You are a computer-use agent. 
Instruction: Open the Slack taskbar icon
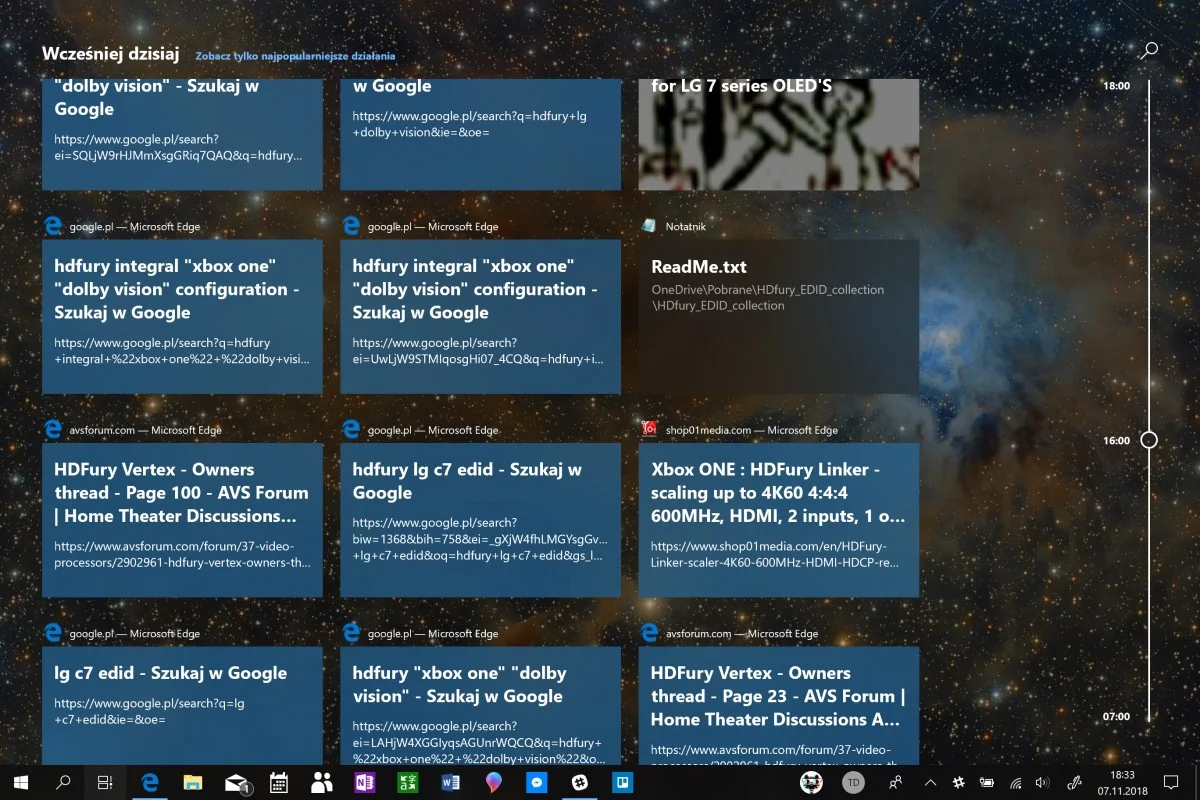[579, 783]
